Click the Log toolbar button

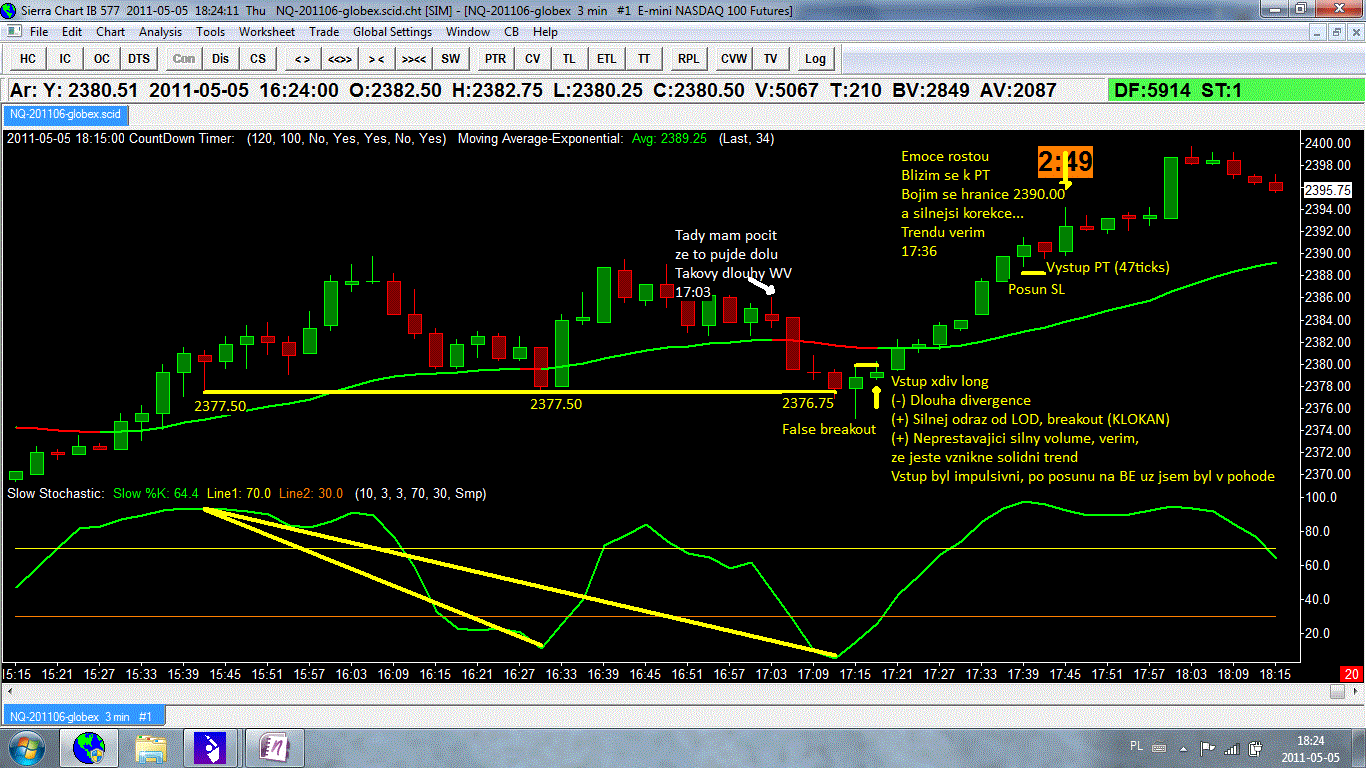point(815,59)
